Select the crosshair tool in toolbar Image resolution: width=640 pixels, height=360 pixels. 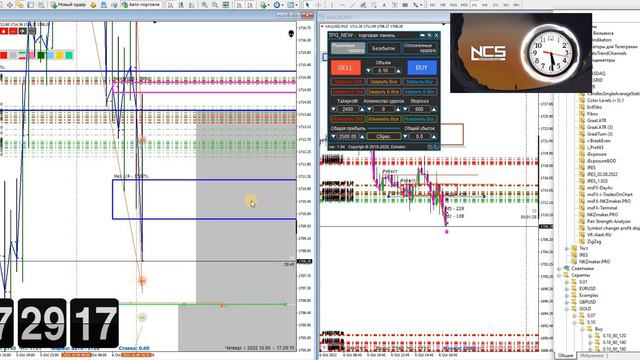[318, 5]
